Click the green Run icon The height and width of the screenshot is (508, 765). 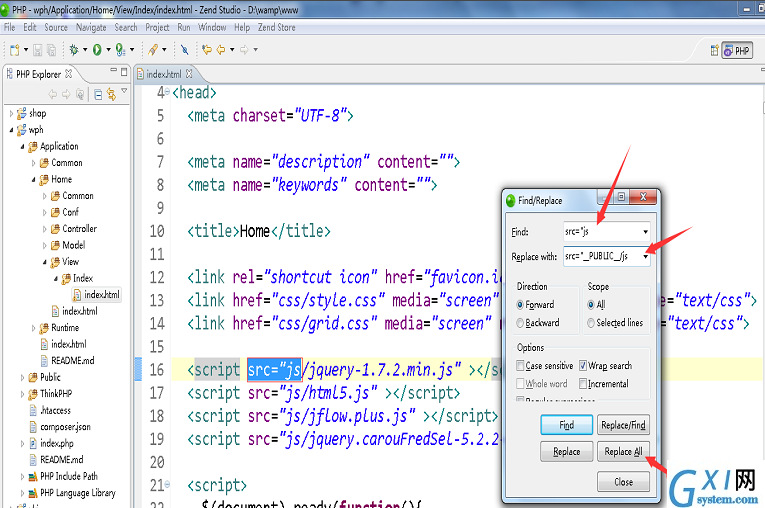pyautogui.click(x=97, y=50)
